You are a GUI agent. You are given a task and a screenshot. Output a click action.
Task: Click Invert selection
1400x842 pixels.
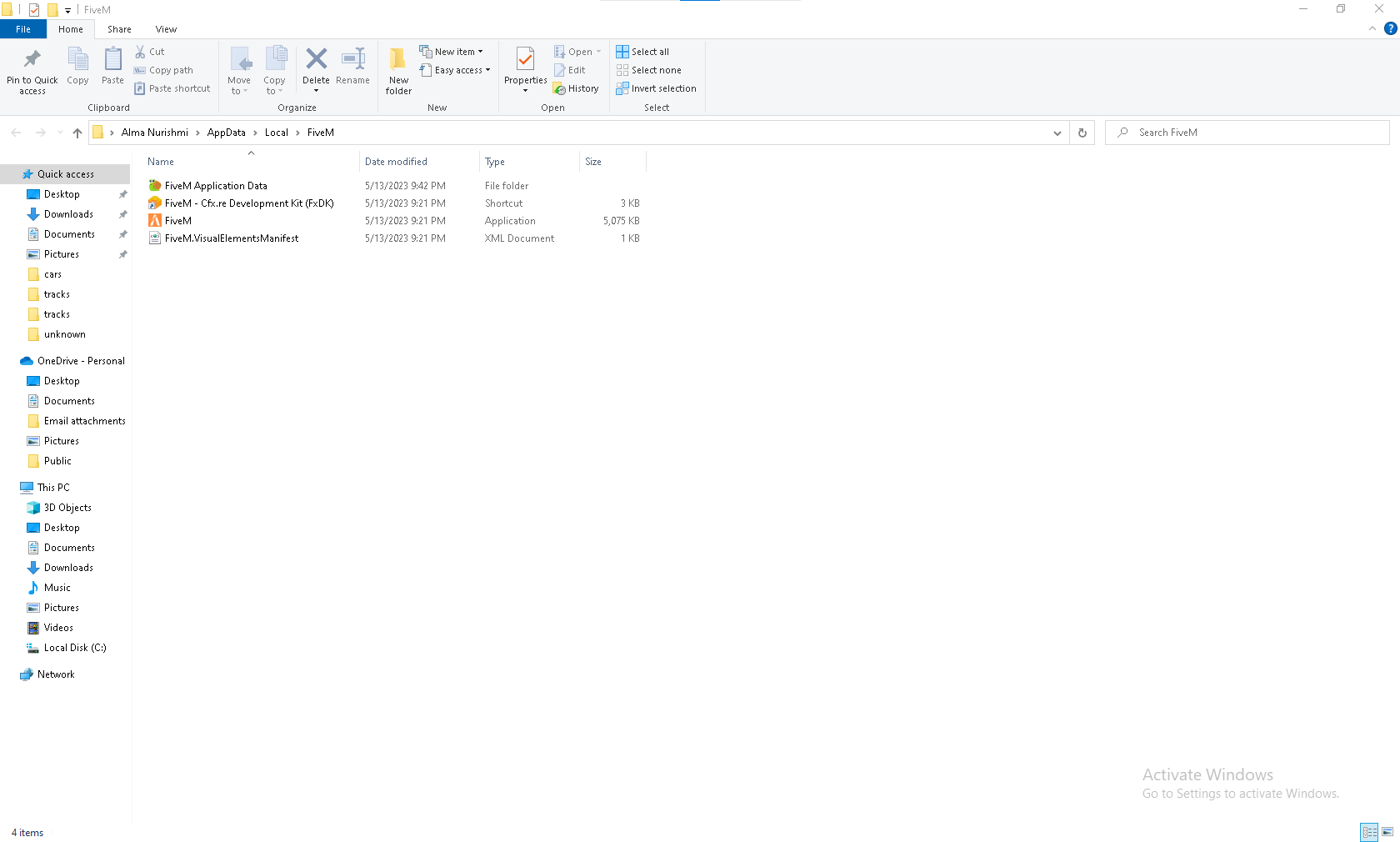pos(656,88)
